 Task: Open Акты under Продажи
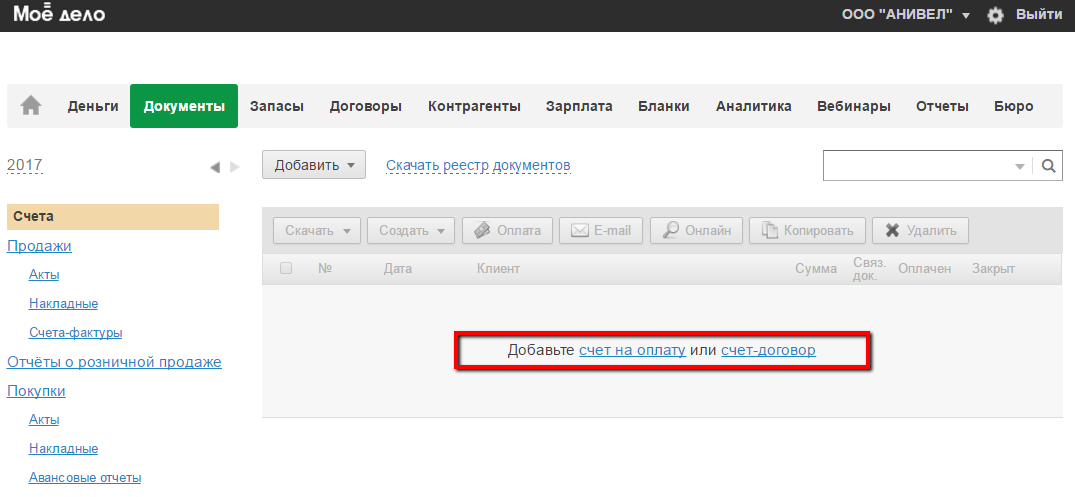[44, 275]
